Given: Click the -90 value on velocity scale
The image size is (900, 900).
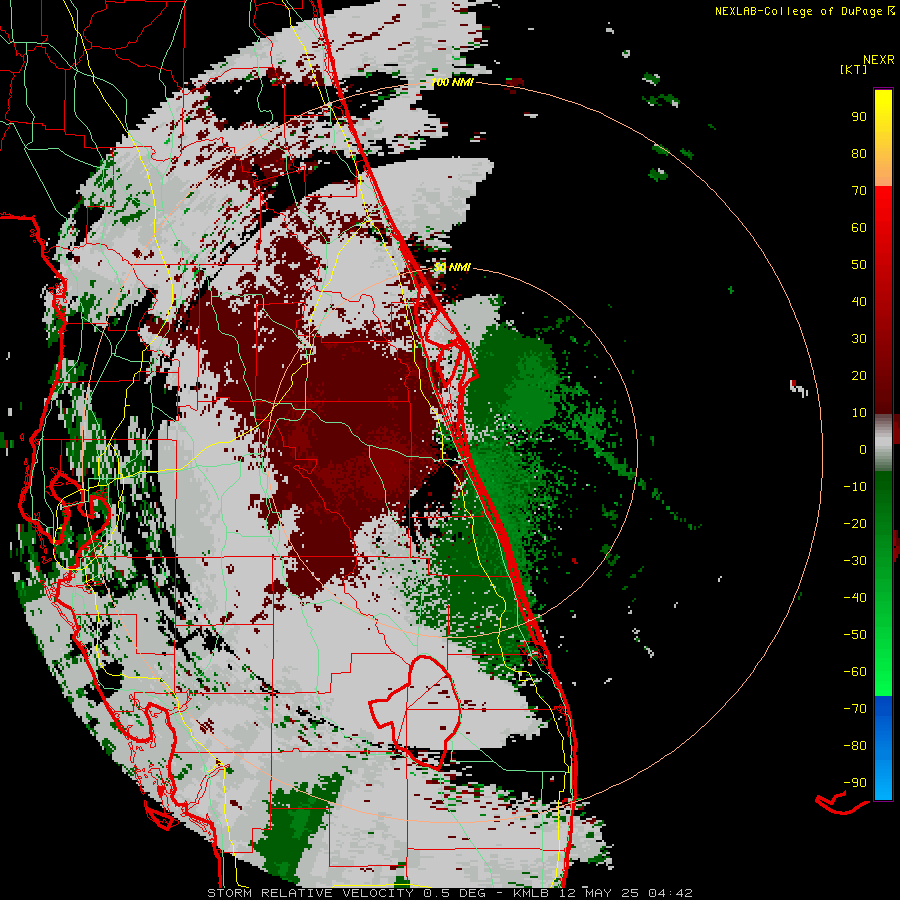Looking at the screenshot, I should tap(855, 783).
